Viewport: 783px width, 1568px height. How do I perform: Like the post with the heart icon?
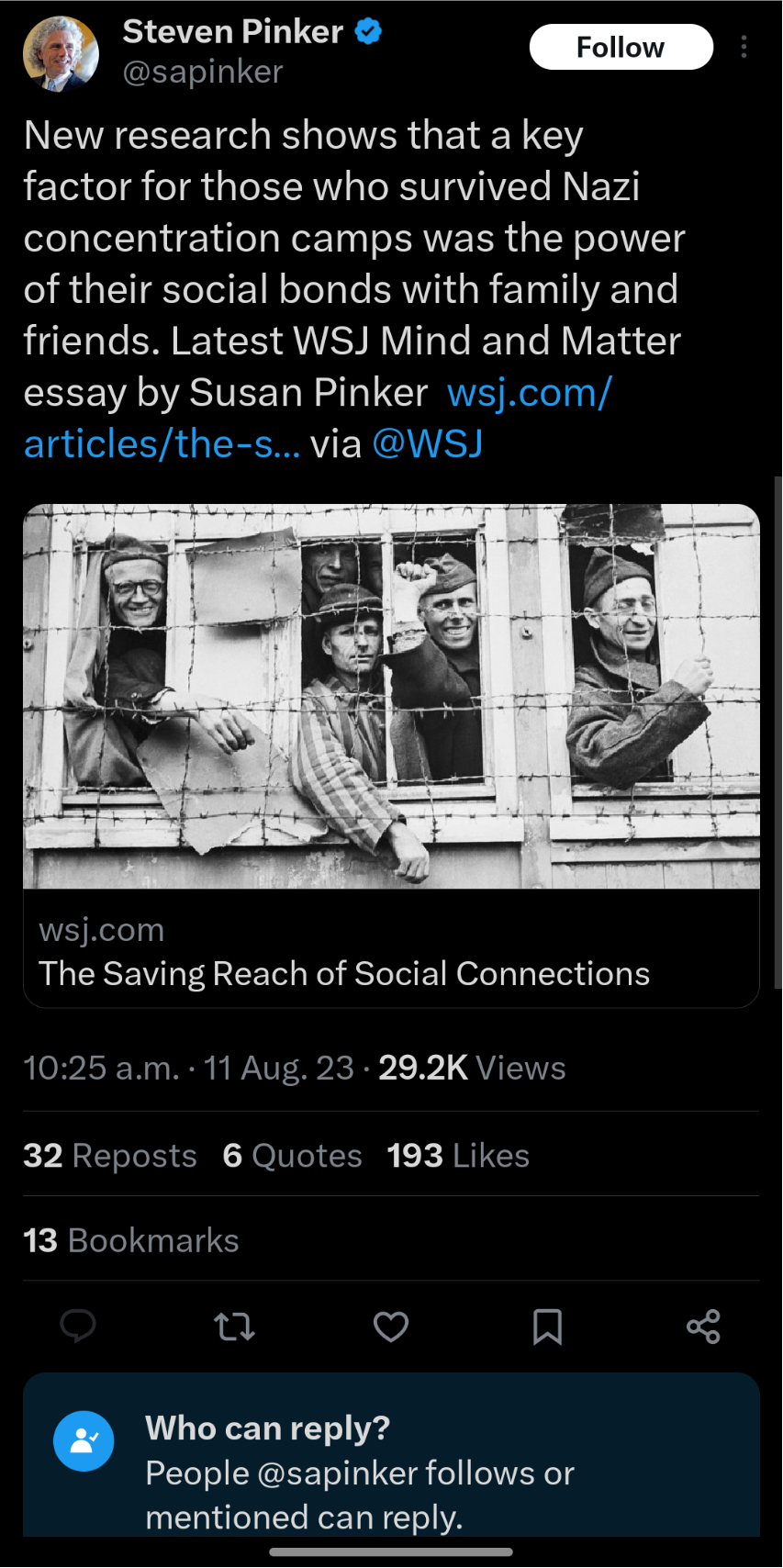[391, 1327]
